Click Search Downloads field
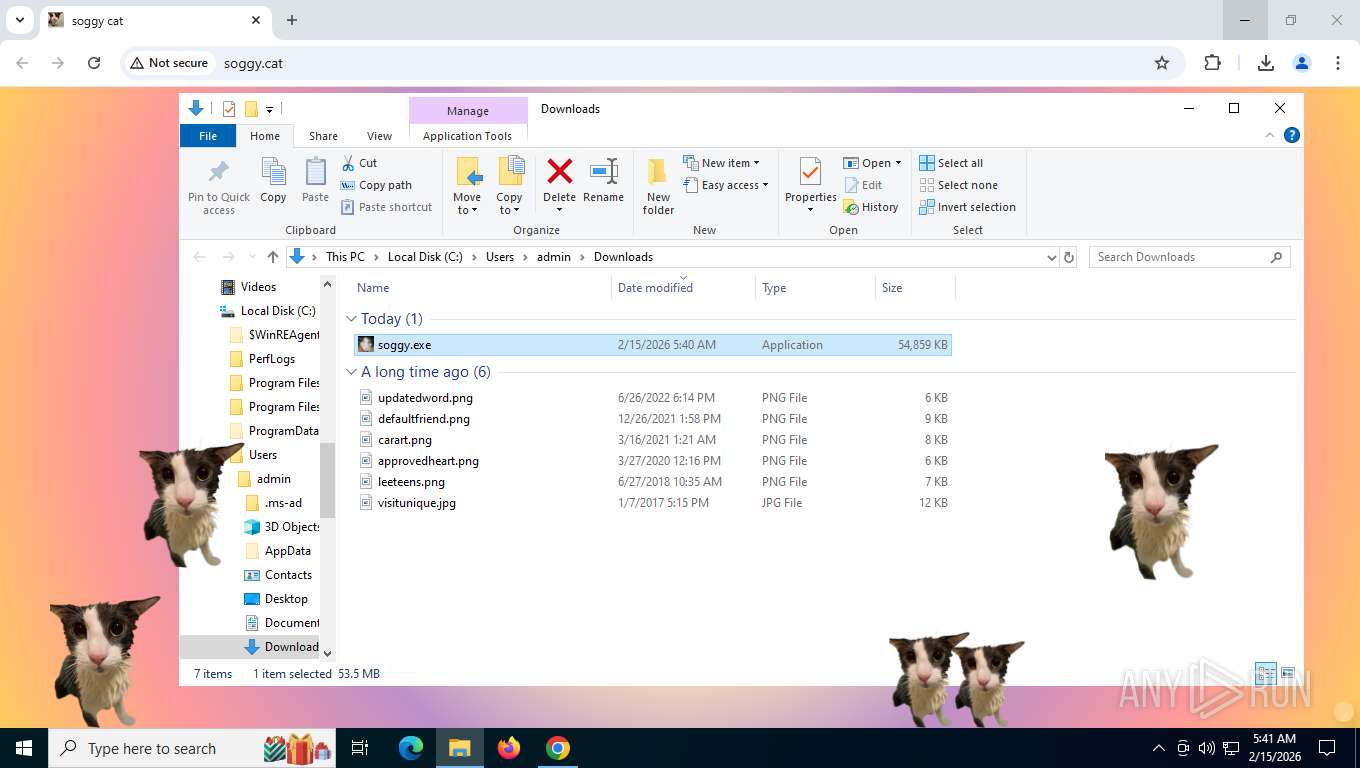This screenshot has width=1360, height=768. pos(1189,257)
